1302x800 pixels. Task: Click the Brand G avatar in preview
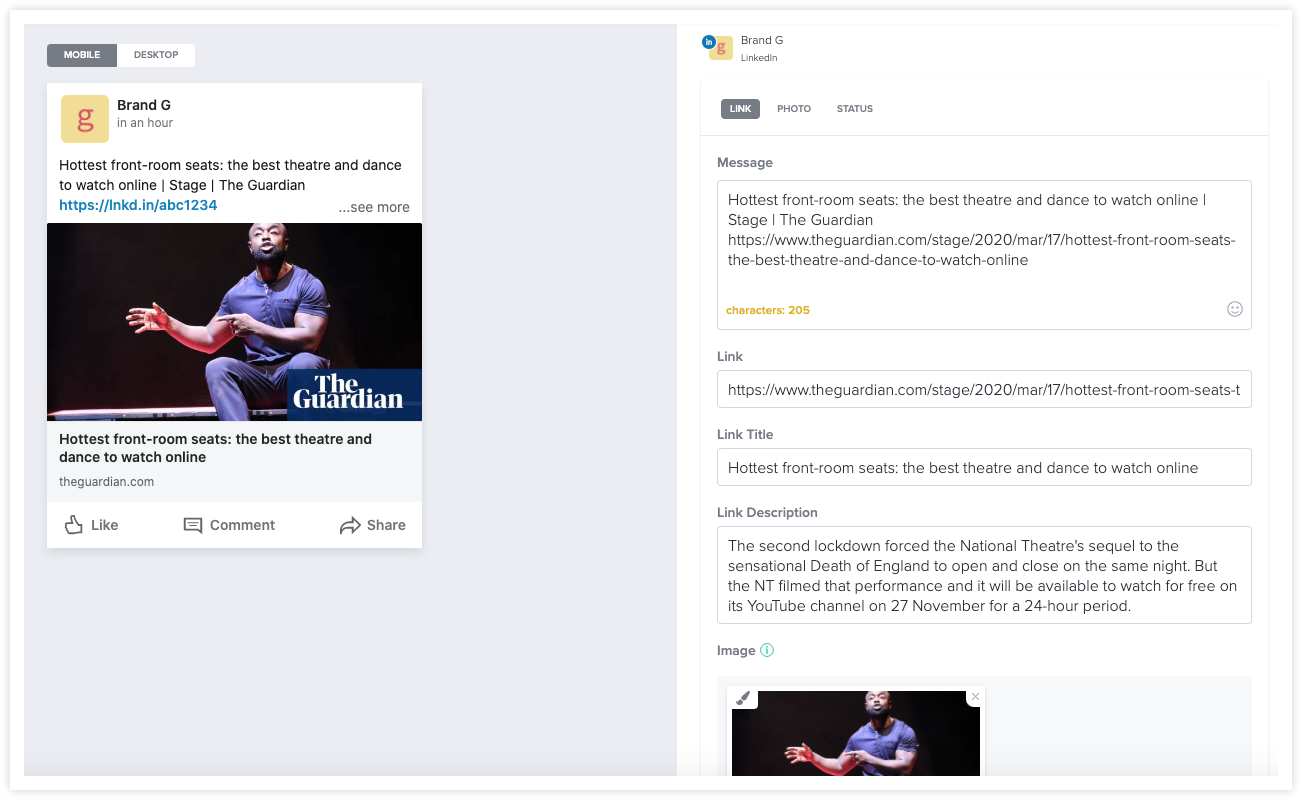point(85,119)
